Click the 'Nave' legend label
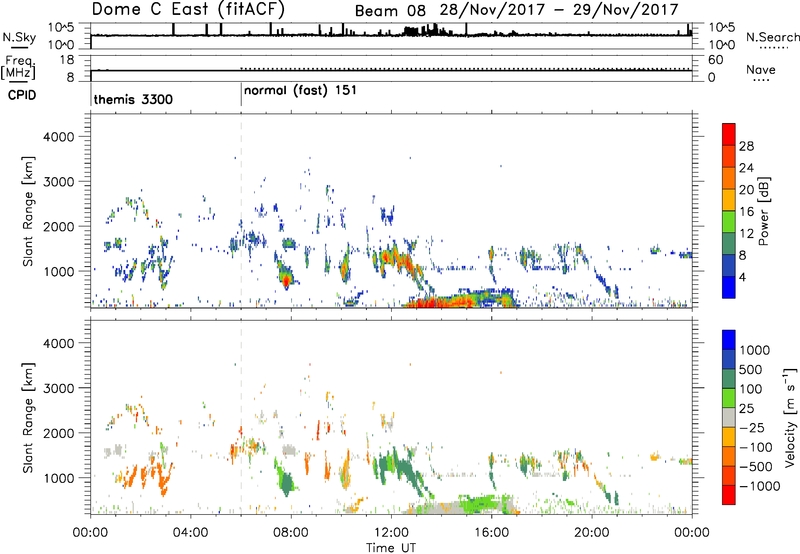 point(761,69)
